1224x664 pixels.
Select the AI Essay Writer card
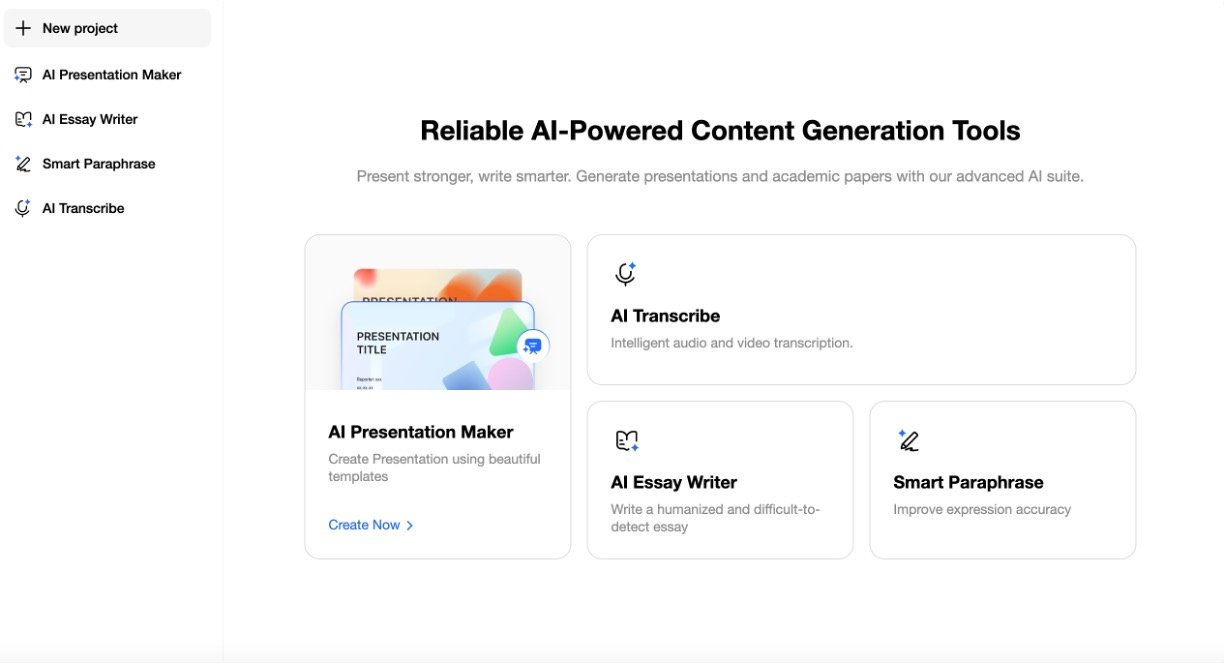pos(720,480)
